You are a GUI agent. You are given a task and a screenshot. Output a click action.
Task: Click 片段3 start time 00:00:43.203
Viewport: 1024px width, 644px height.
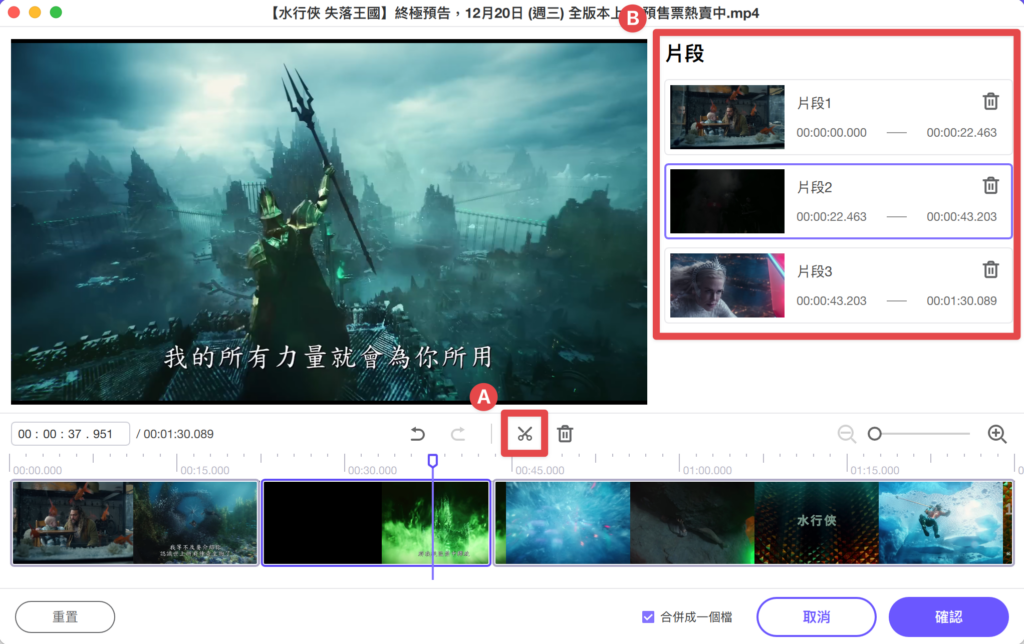coord(831,301)
